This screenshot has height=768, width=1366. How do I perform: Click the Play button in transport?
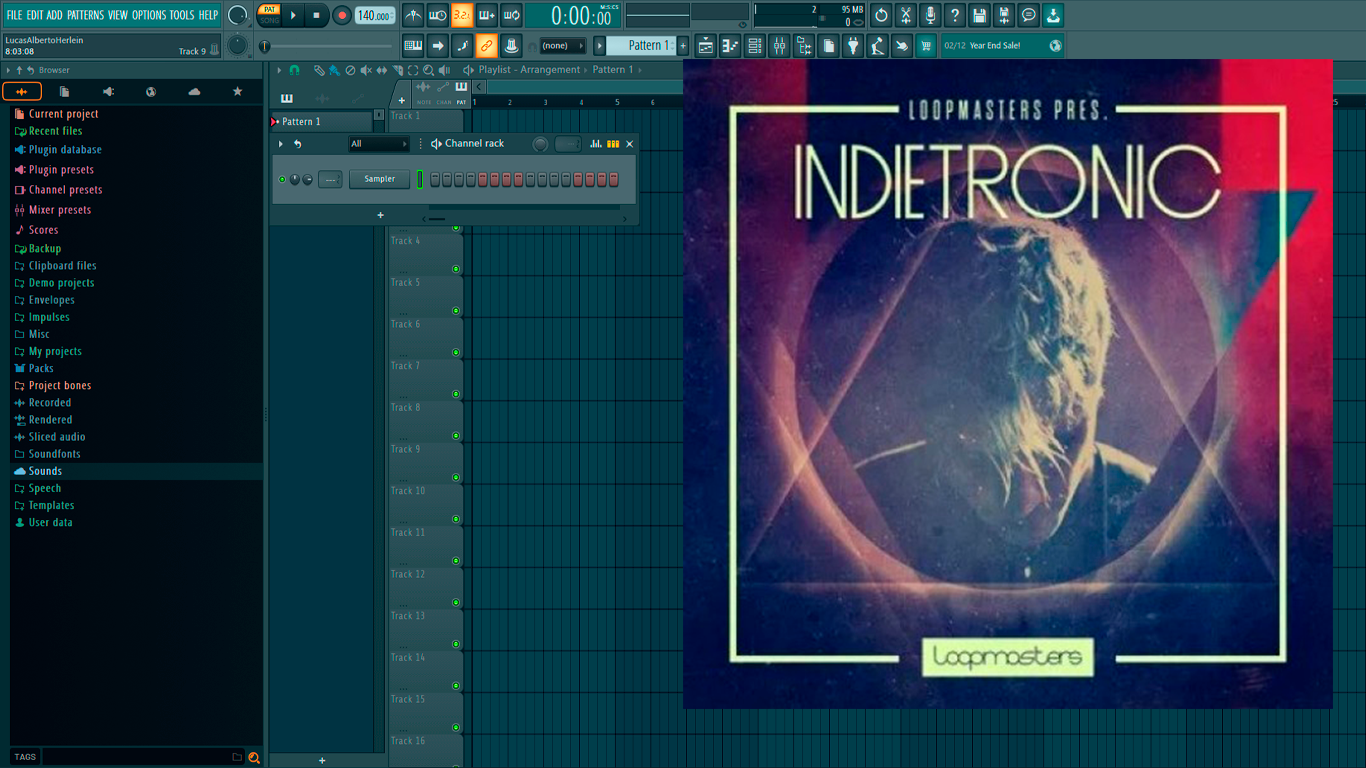pos(293,15)
